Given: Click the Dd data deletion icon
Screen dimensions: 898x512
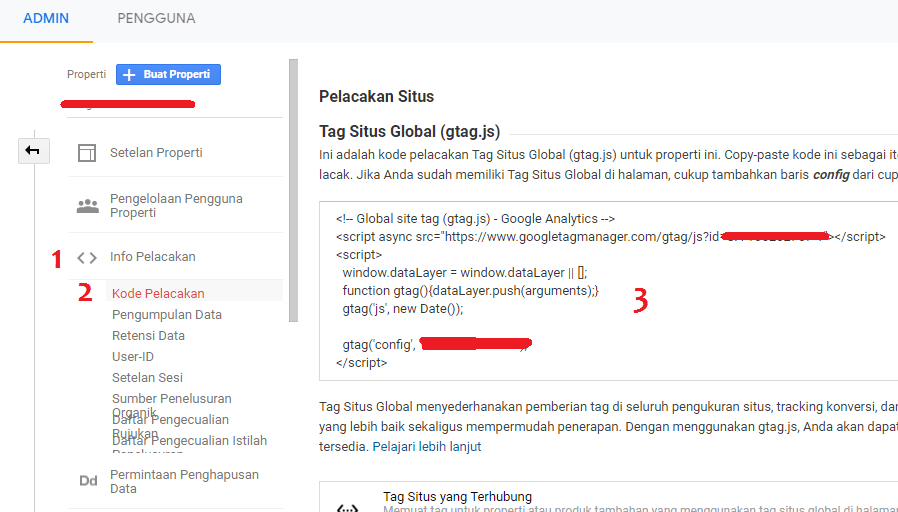Looking at the screenshot, I should click(x=88, y=481).
